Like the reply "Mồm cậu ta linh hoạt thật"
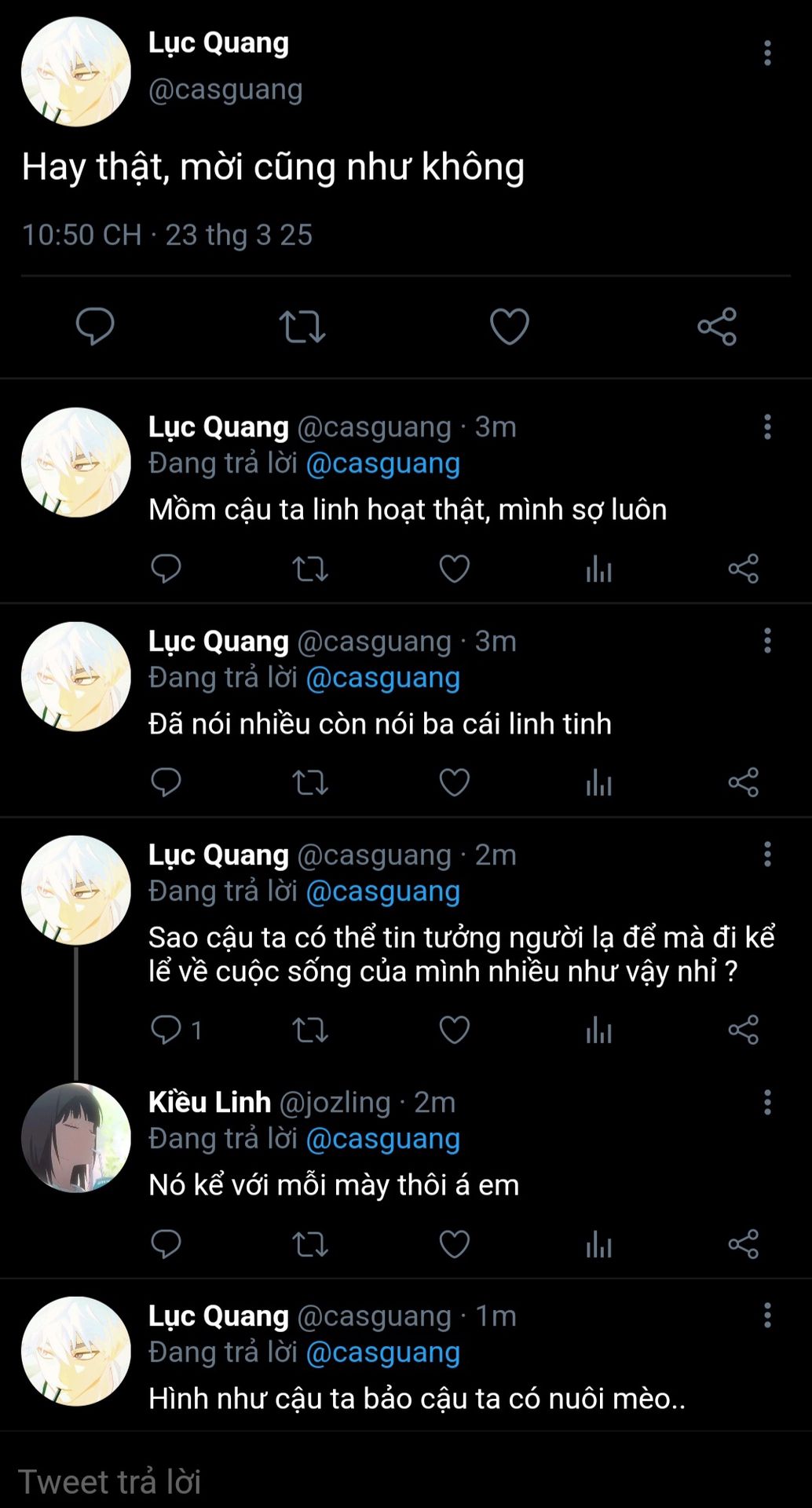The image size is (812, 1508). point(454,569)
